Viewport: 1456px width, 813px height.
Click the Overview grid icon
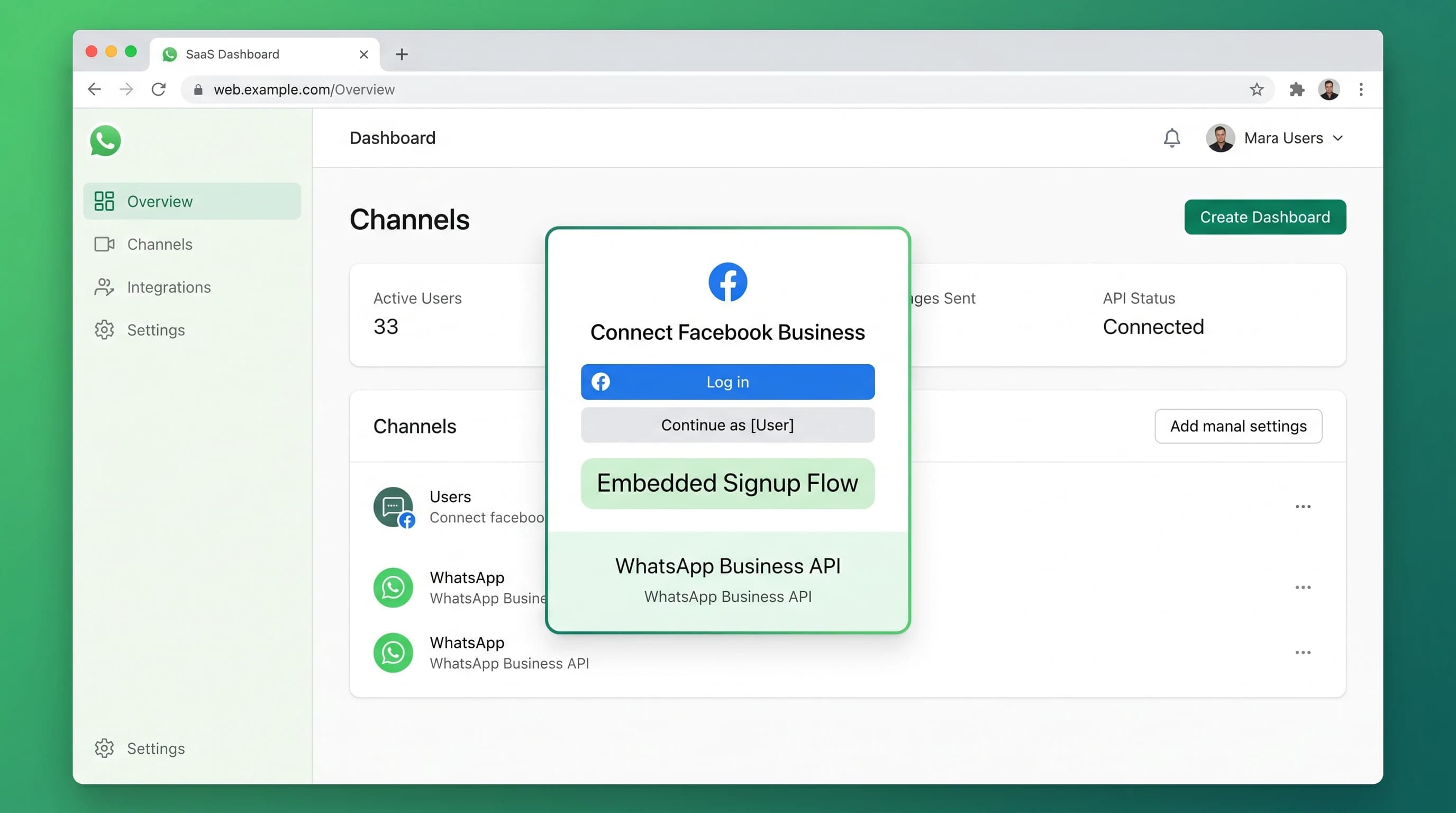pos(104,201)
